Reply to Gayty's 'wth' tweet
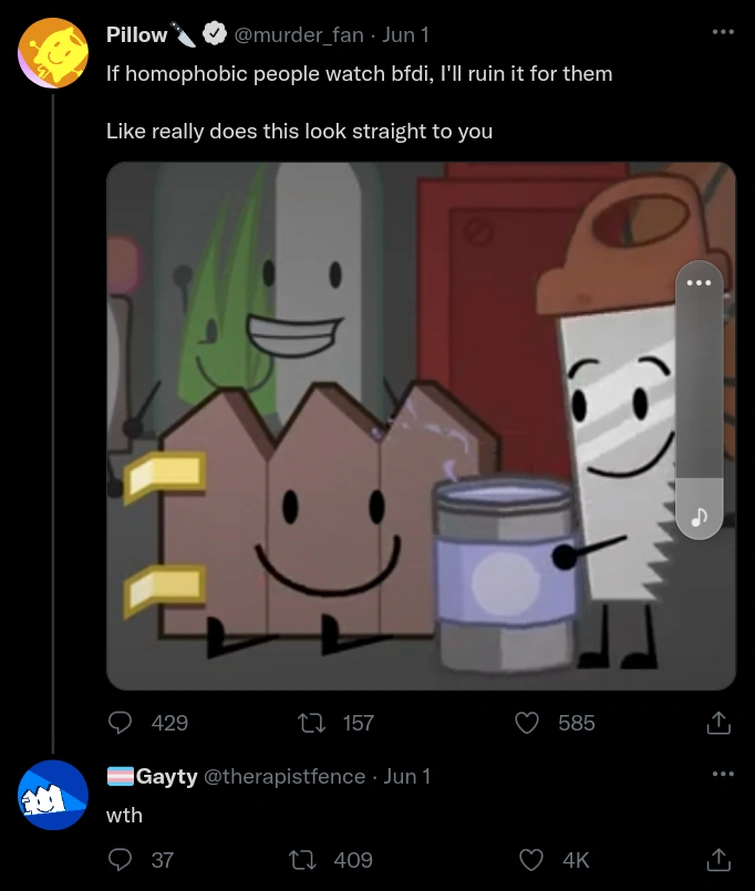This screenshot has width=755, height=891. 121,859
